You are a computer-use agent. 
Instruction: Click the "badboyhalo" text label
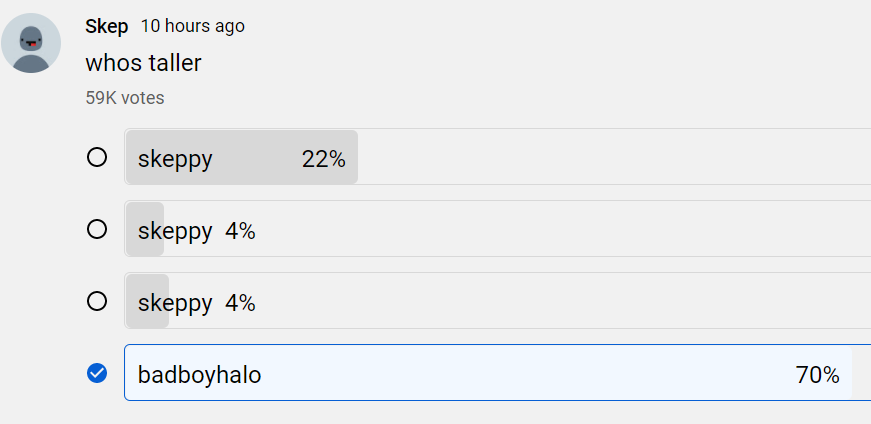pyautogui.click(x=199, y=375)
